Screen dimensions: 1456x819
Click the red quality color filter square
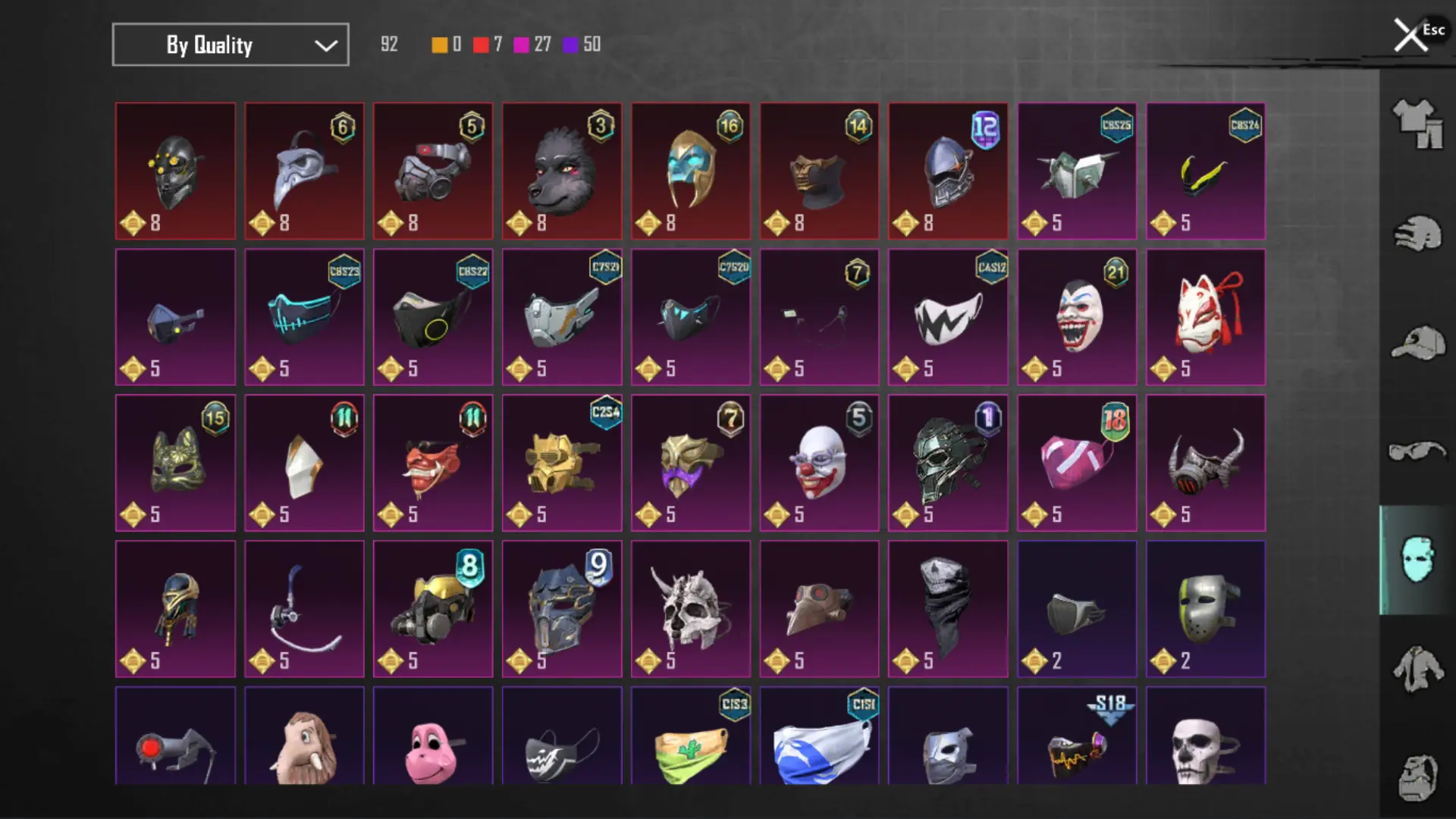pyautogui.click(x=481, y=45)
